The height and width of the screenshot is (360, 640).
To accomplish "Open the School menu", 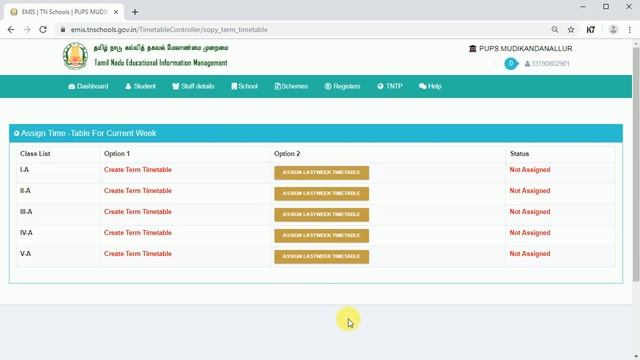I will point(244,86).
